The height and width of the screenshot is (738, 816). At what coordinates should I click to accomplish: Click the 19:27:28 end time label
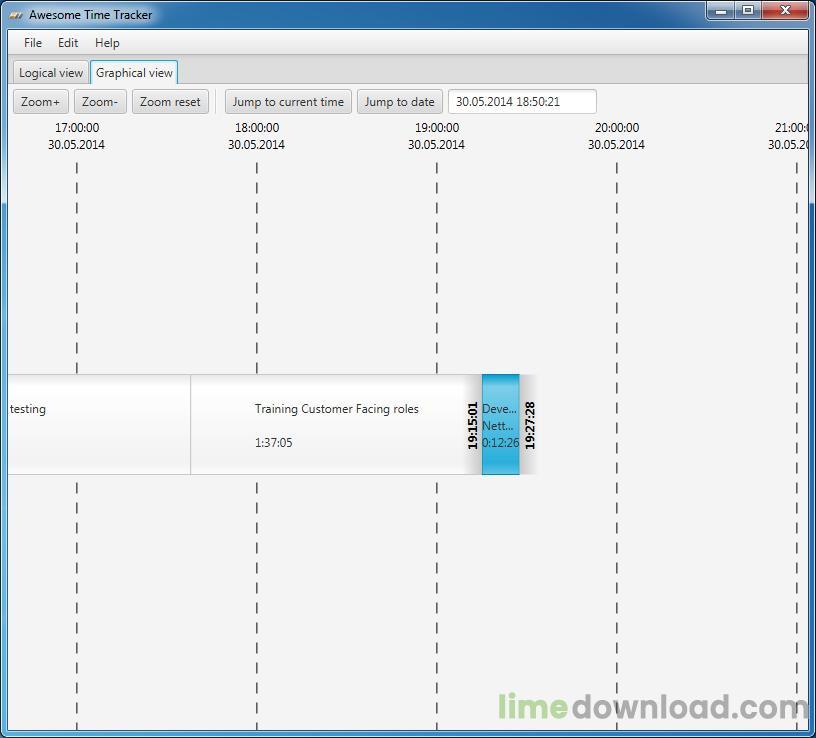pos(529,426)
